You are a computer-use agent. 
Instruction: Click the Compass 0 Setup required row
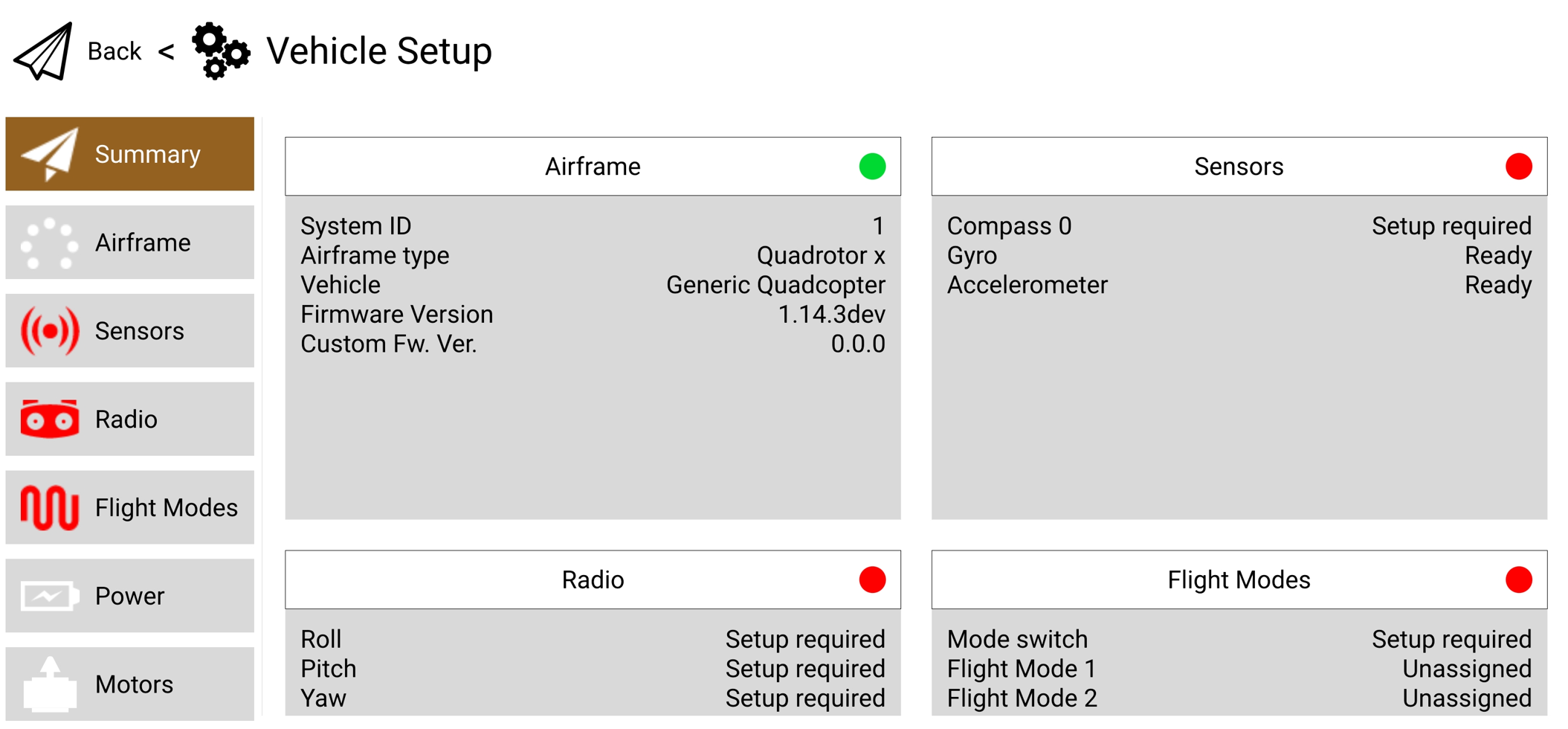1238,226
